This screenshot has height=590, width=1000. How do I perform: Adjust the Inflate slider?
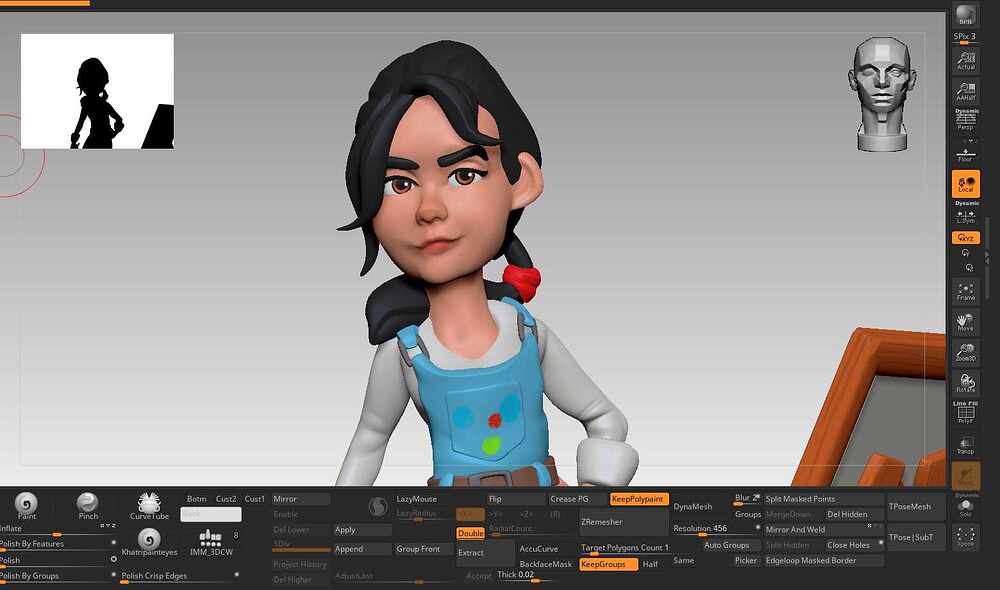pyautogui.click(x=59, y=530)
